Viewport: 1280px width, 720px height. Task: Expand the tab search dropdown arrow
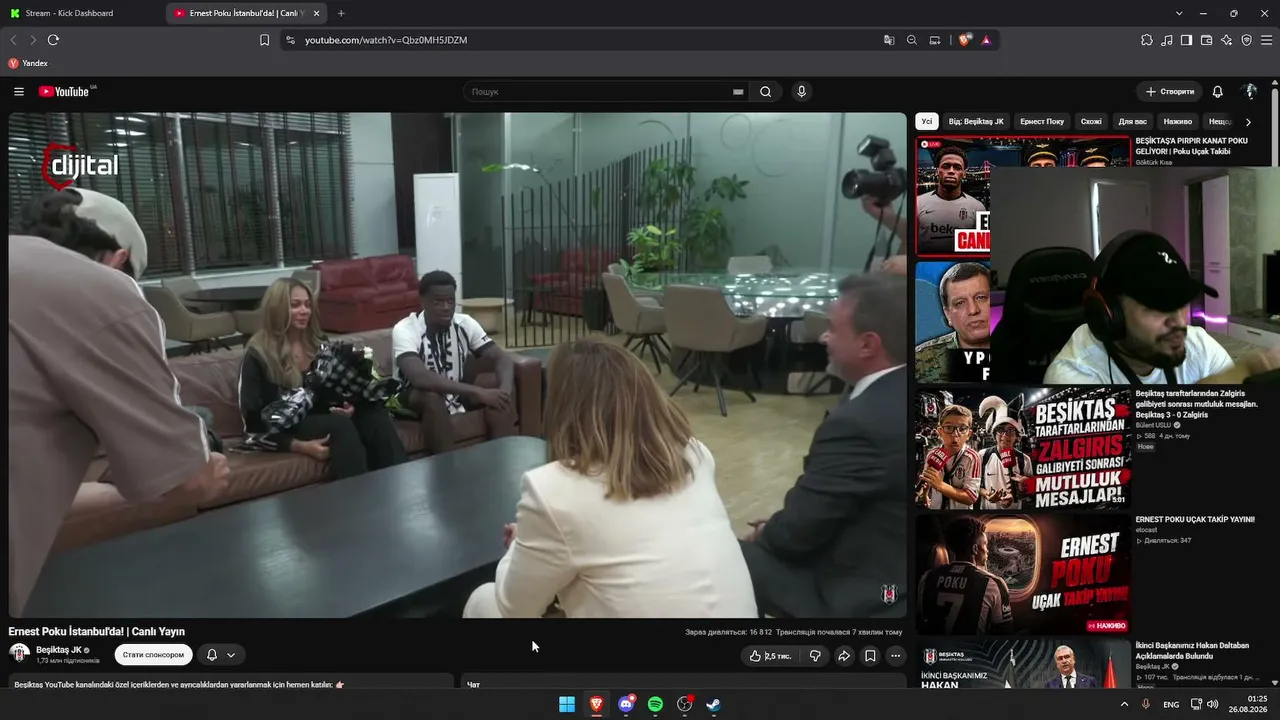(1179, 13)
